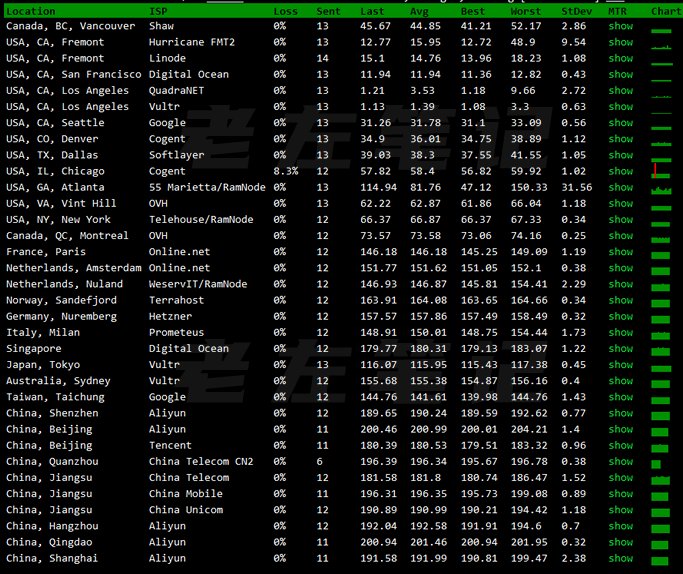Open show link for Singapore Digital Ocean

[x=620, y=349]
